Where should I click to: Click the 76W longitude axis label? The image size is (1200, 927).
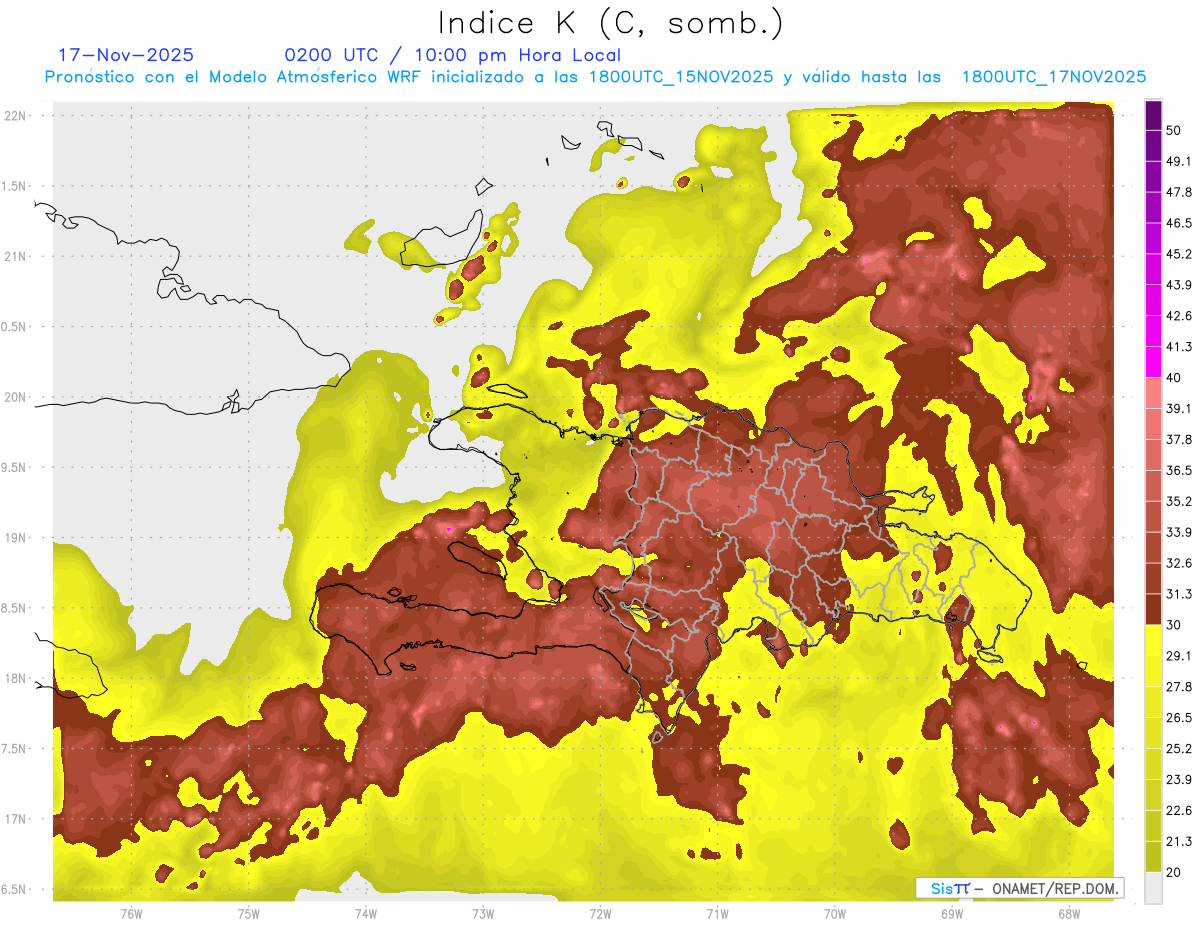131,913
